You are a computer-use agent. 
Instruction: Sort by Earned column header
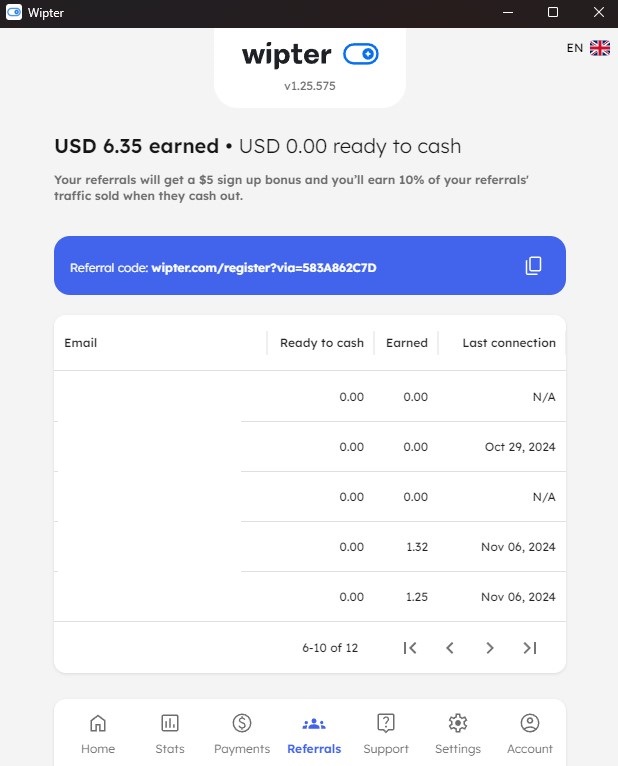pos(407,343)
